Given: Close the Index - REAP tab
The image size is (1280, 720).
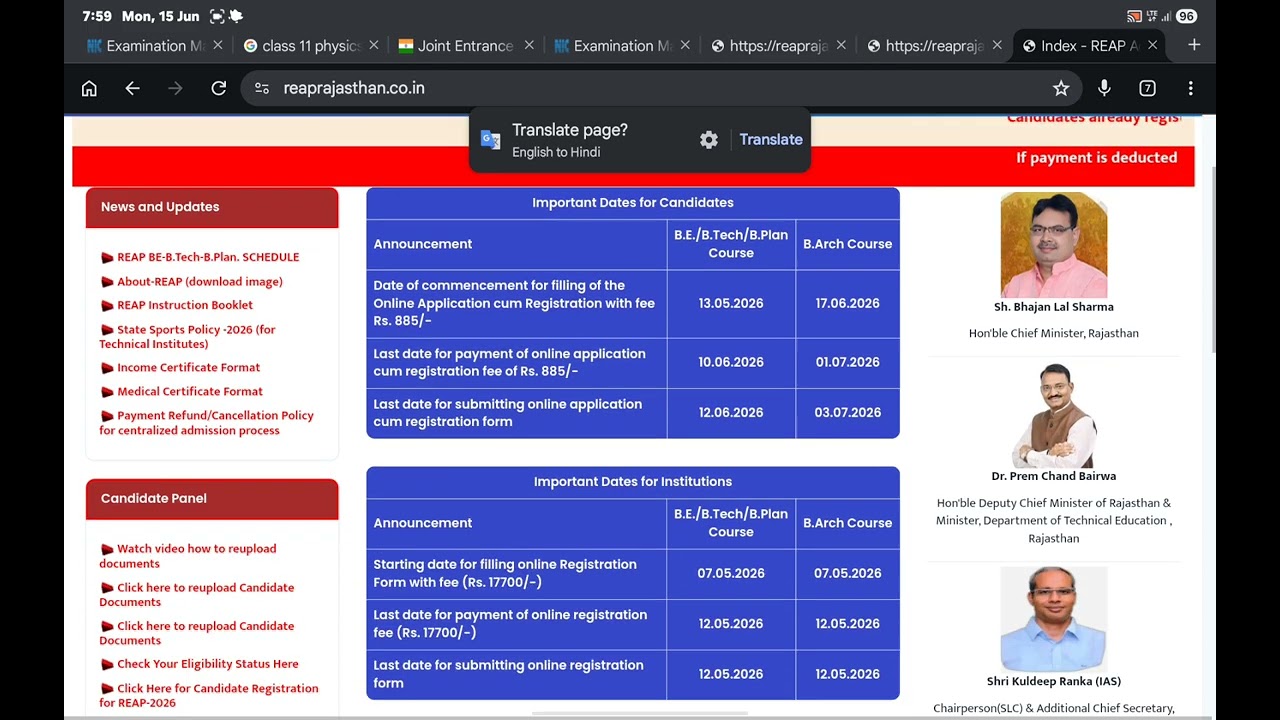Looking at the screenshot, I should point(1152,45).
